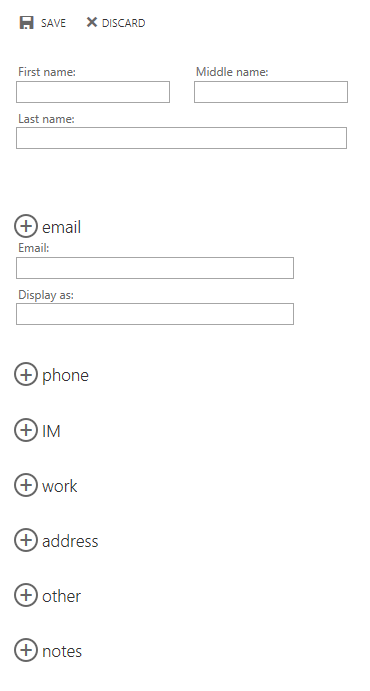Expand the phone section label
The height and width of the screenshot is (691, 370).
(x=65, y=376)
